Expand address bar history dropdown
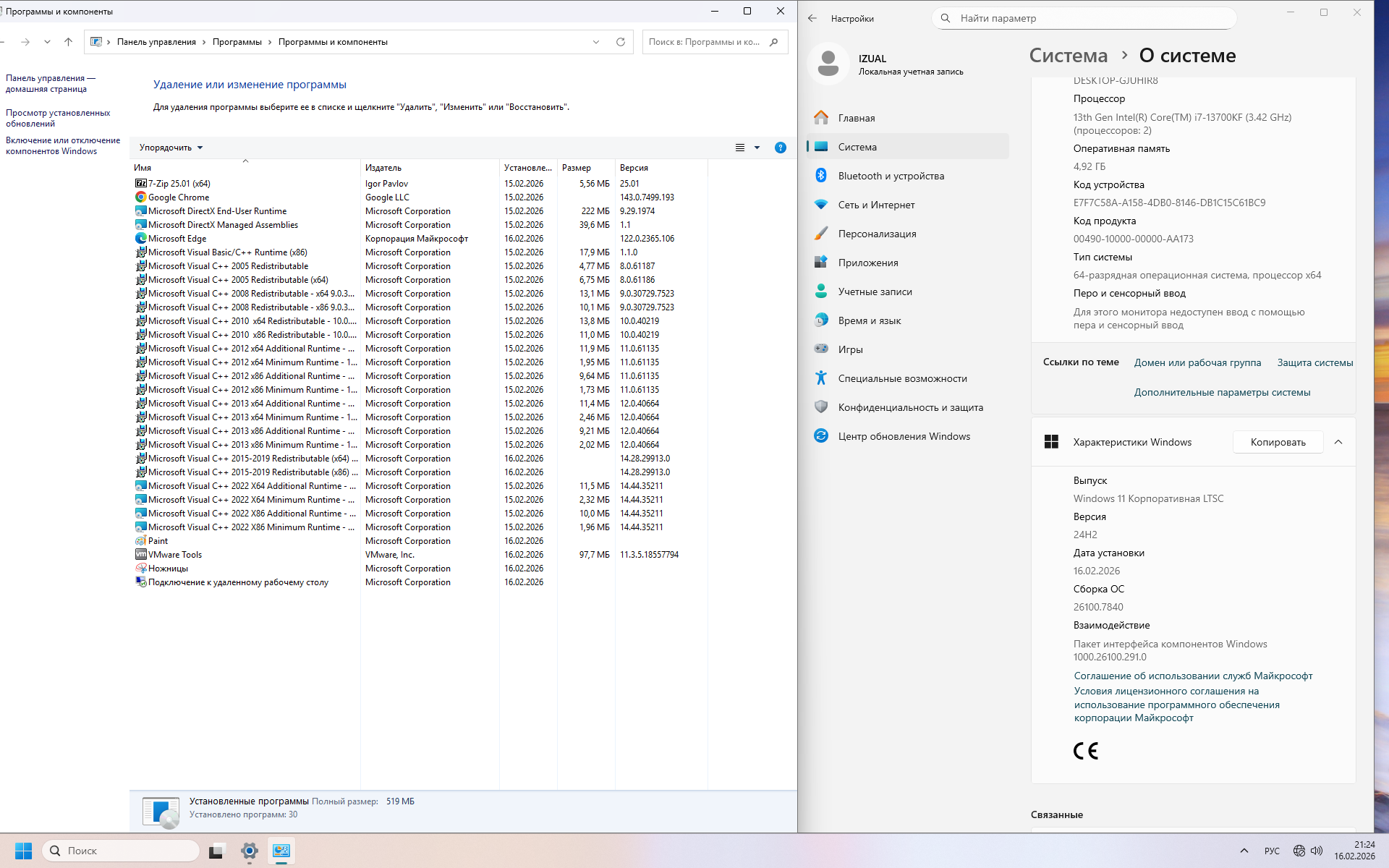The height and width of the screenshot is (868, 1389). [596, 42]
